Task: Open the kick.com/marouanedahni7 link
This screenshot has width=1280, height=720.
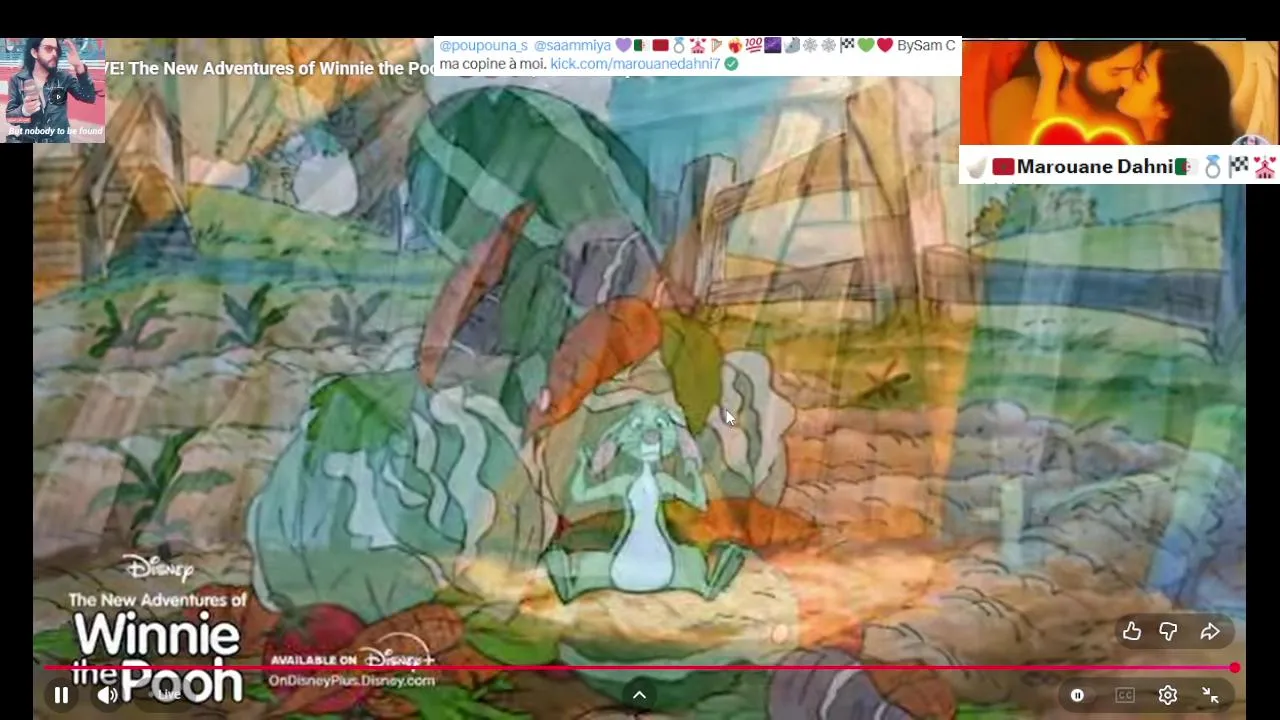Action: coord(635,64)
